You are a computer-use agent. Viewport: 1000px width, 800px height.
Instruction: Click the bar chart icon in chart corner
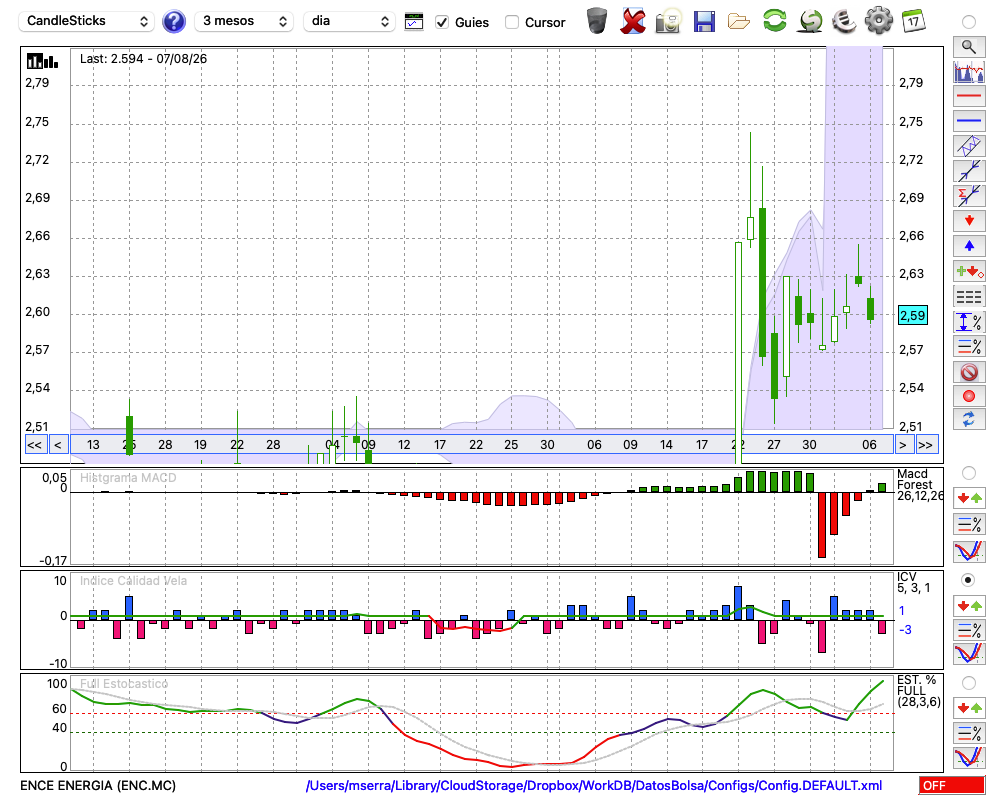click(x=42, y=61)
